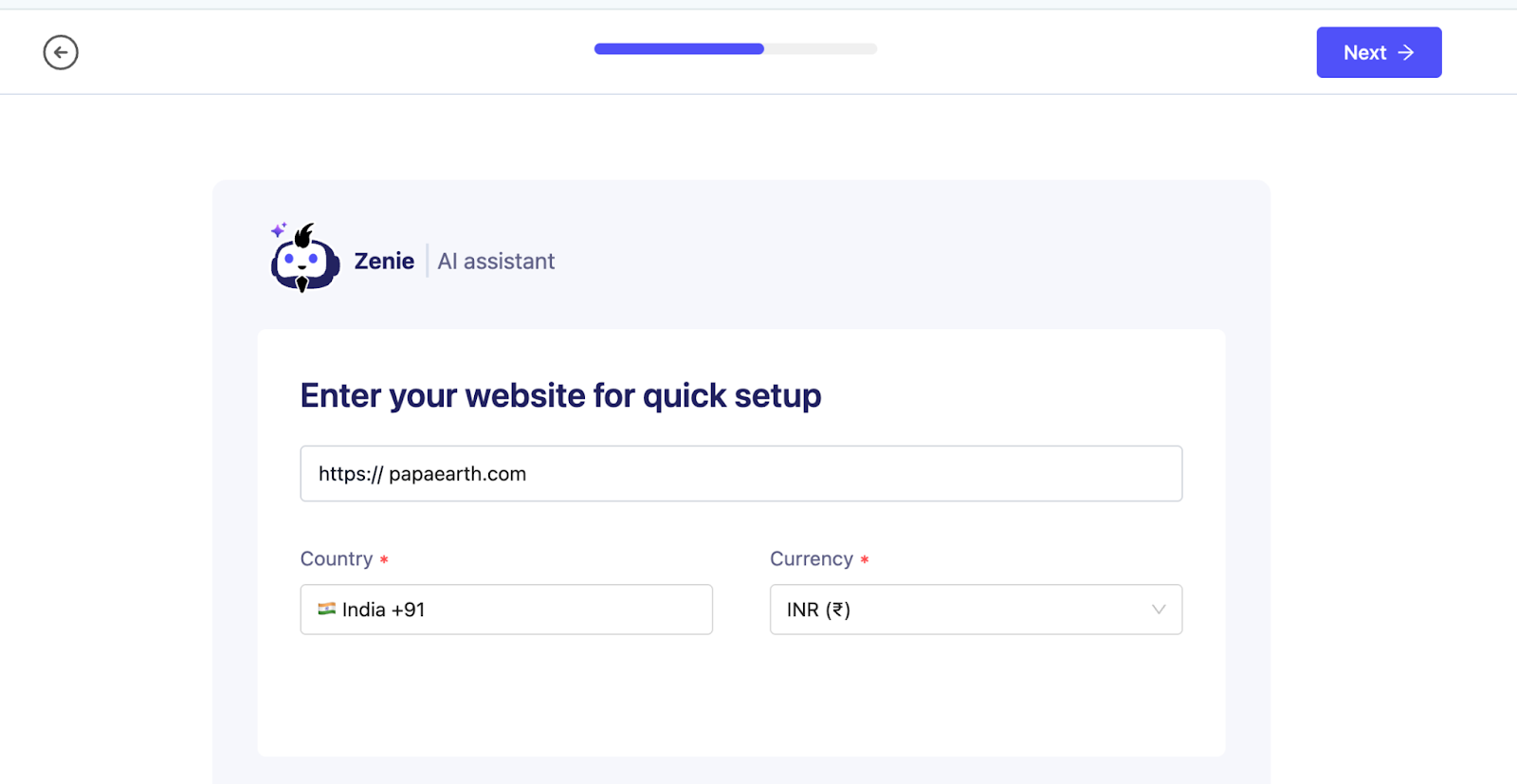
Task: Click the unfilled gray progress bar segment
Action: click(820, 49)
